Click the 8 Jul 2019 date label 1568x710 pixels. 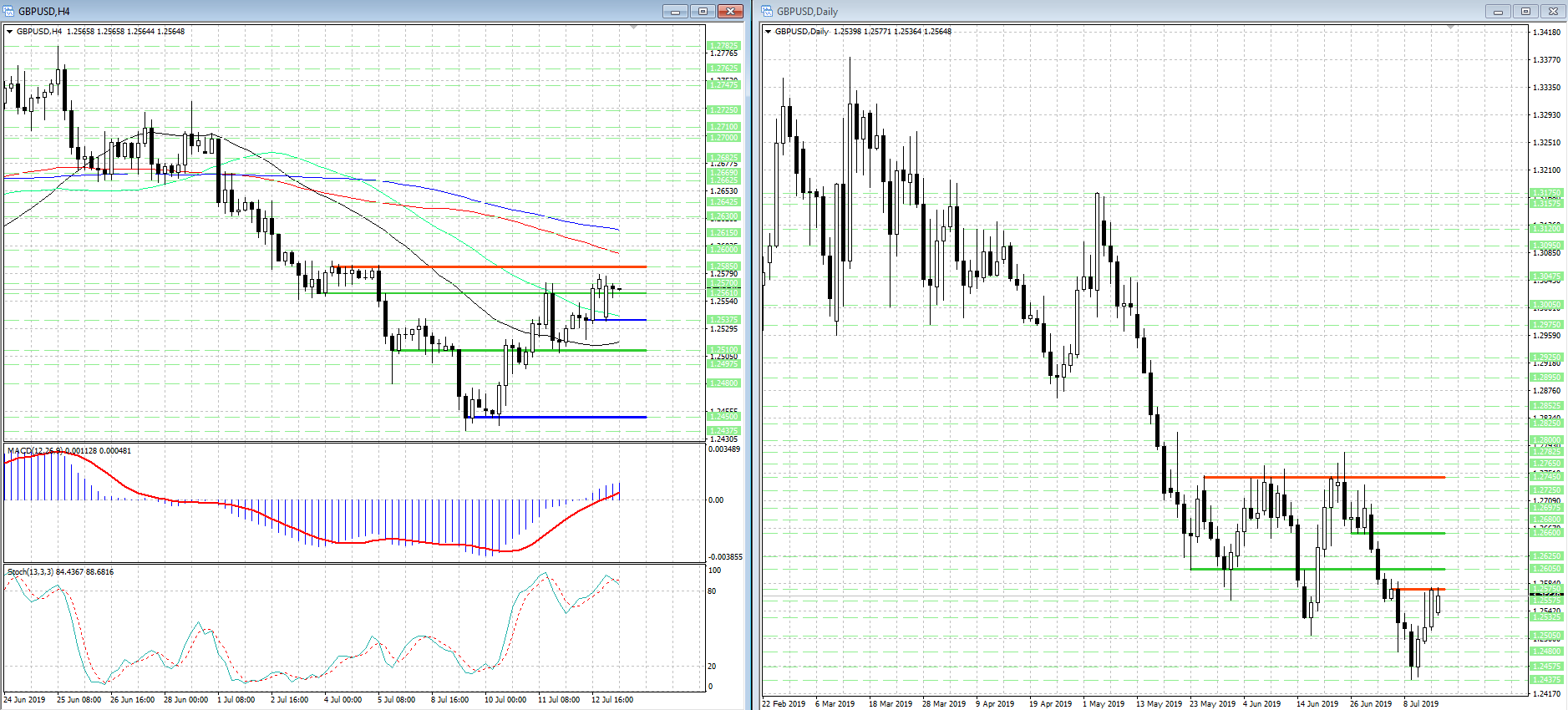(1421, 704)
